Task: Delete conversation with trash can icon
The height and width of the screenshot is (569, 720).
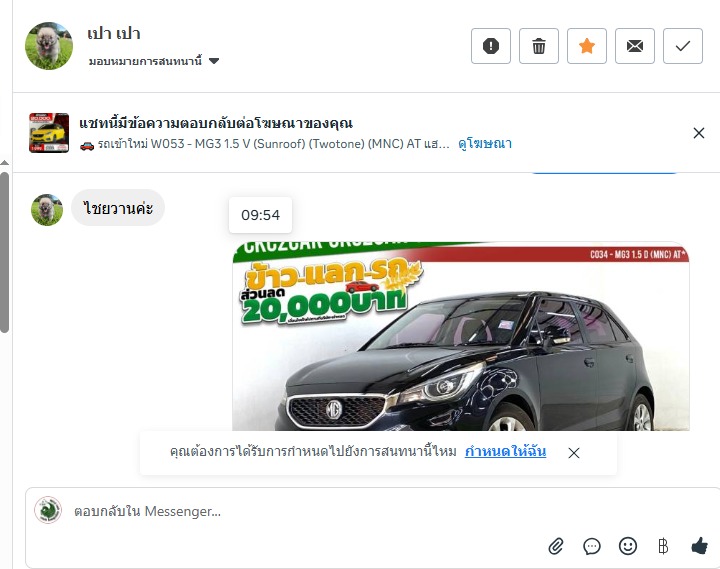Action: 539,46
